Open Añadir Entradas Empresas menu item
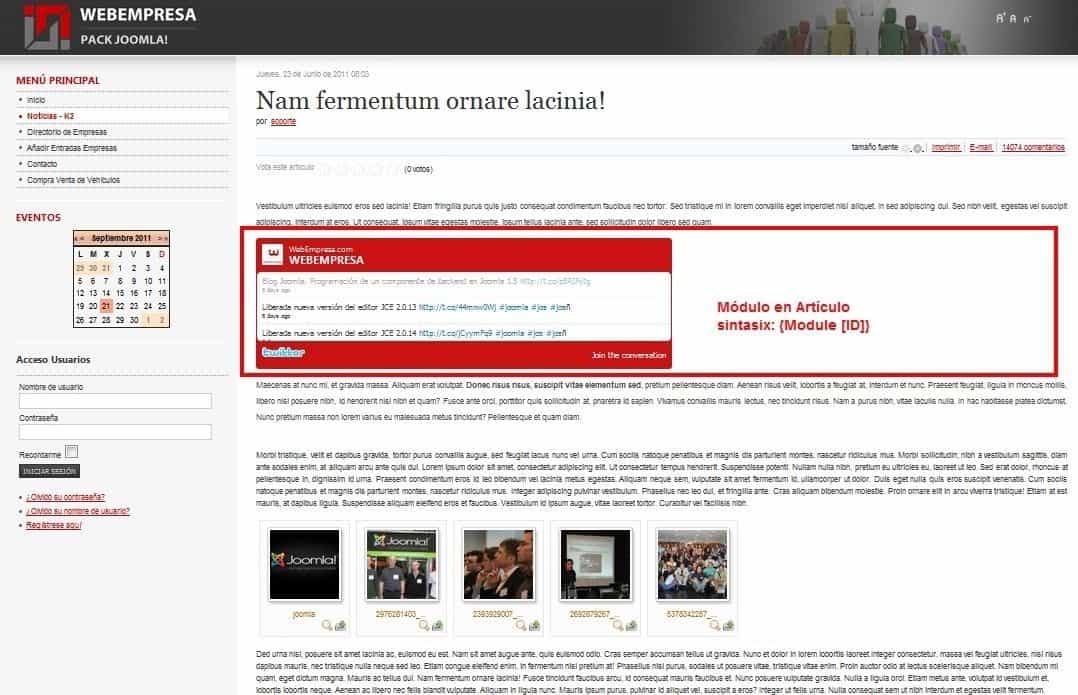The width and height of the screenshot is (1078, 695). (72, 148)
